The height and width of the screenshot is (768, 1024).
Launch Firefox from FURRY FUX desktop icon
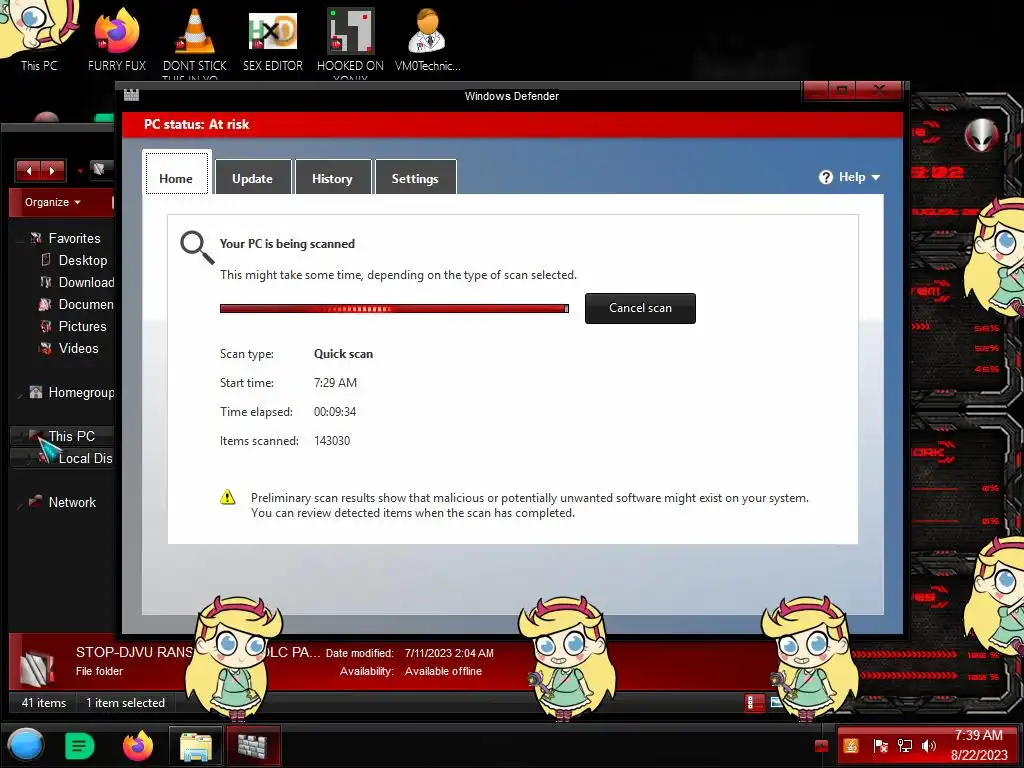[x=117, y=40]
